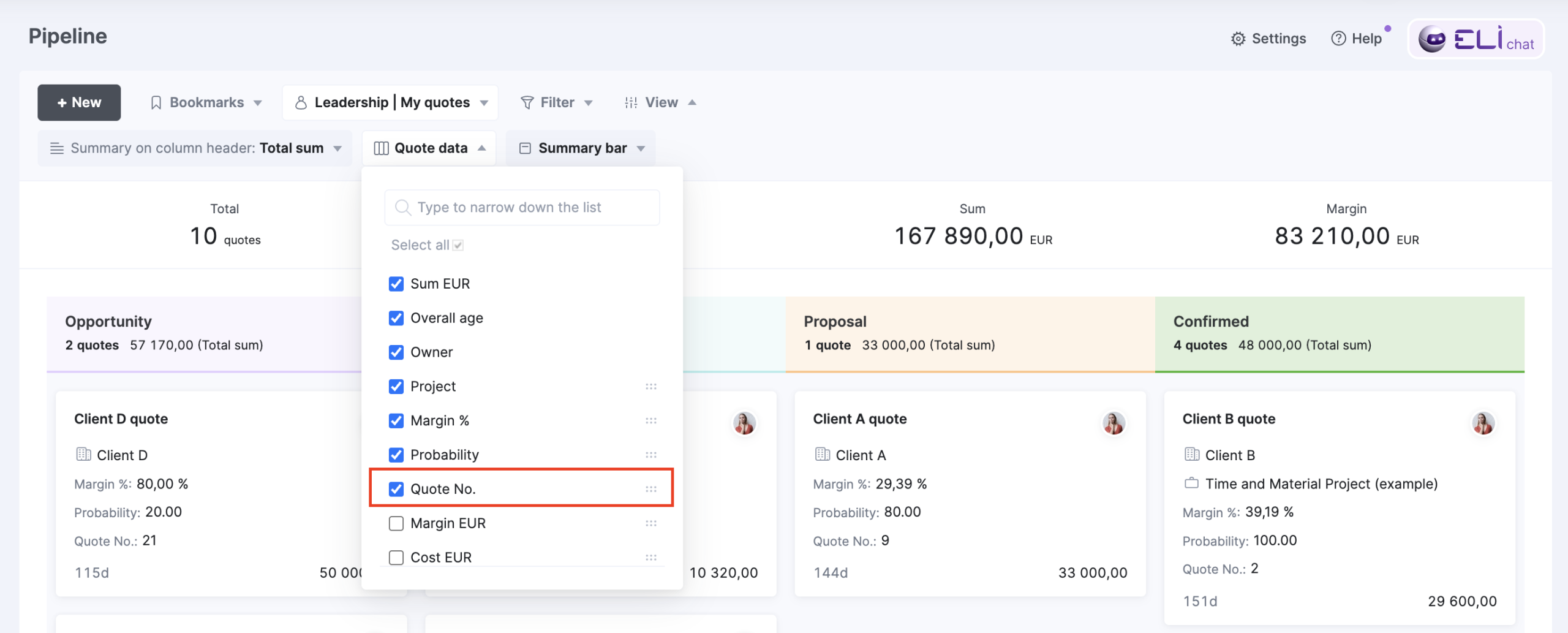The image size is (1568, 633).
Task: Click drag handle beside Quote No.
Action: pos(650,489)
